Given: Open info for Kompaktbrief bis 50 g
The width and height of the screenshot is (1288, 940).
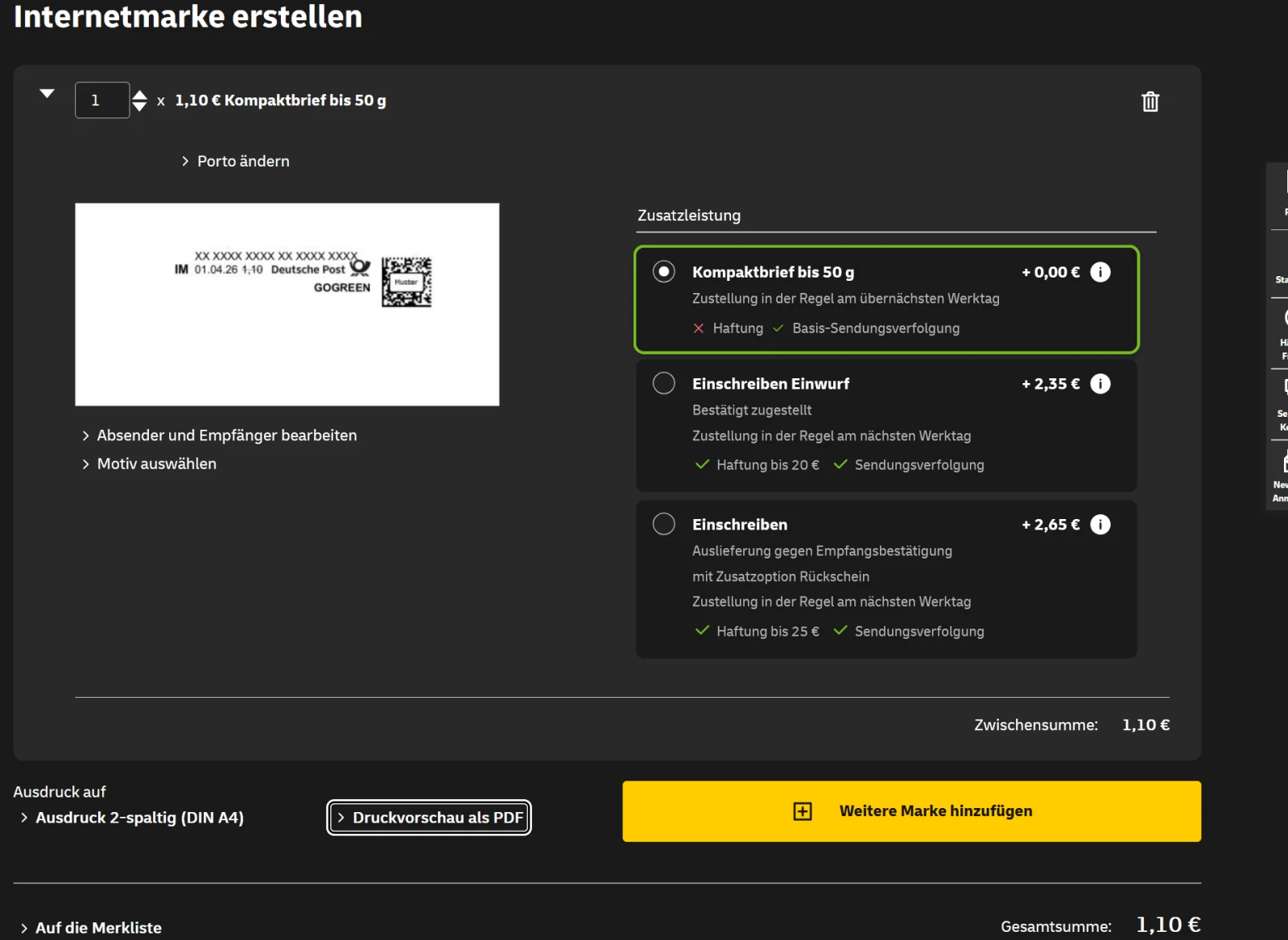Looking at the screenshot, I should tap(1100, 272).
